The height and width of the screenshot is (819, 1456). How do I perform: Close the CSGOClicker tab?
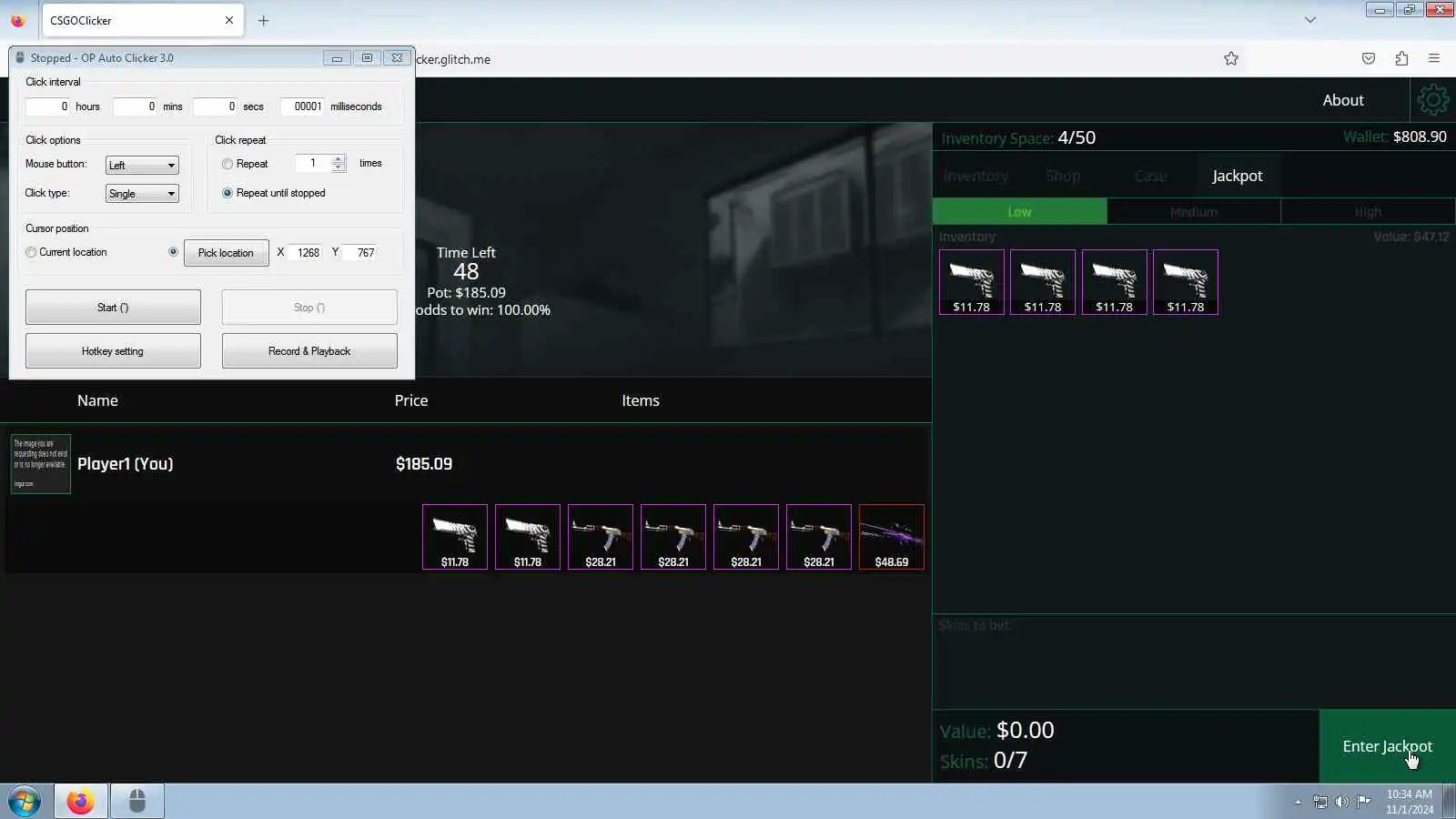229,20
